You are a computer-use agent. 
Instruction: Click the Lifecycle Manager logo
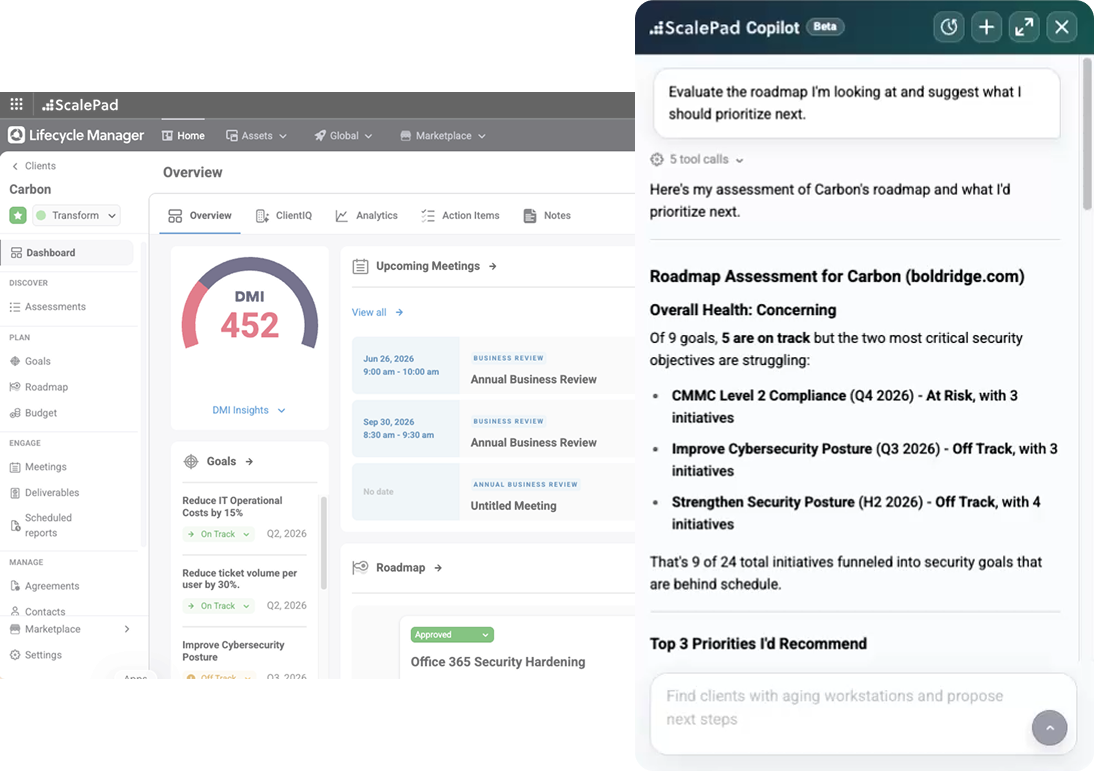click(76, 135)
